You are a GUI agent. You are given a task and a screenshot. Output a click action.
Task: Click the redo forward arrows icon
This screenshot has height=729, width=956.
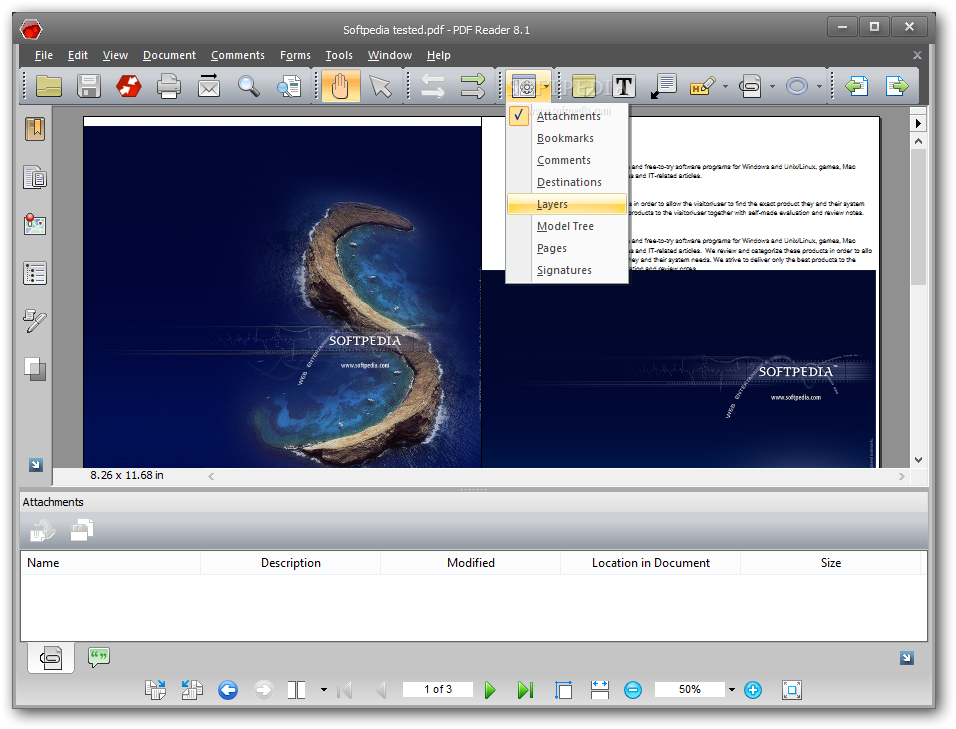pyautogui.click(x=473, y=86)
